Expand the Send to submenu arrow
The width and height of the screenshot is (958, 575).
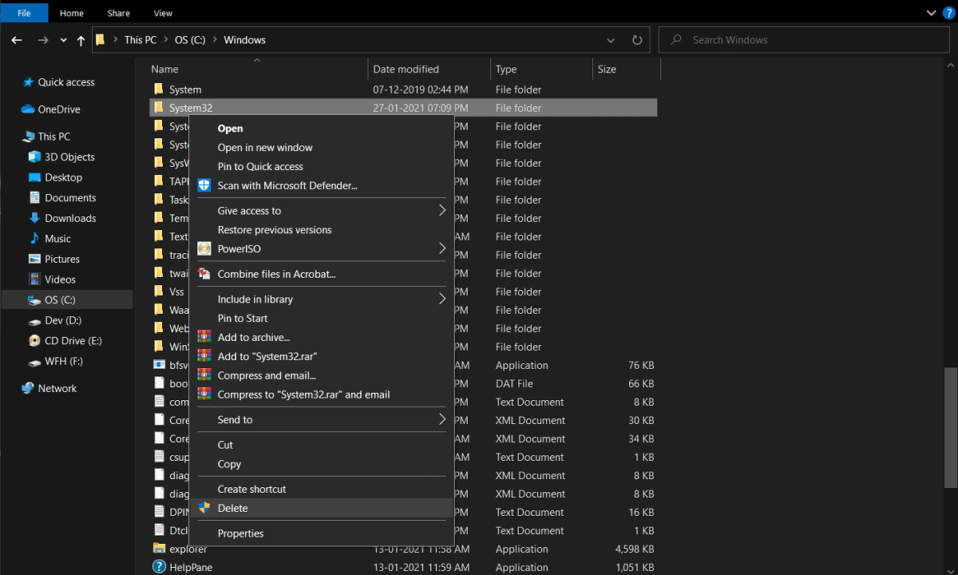coord(442,420)
